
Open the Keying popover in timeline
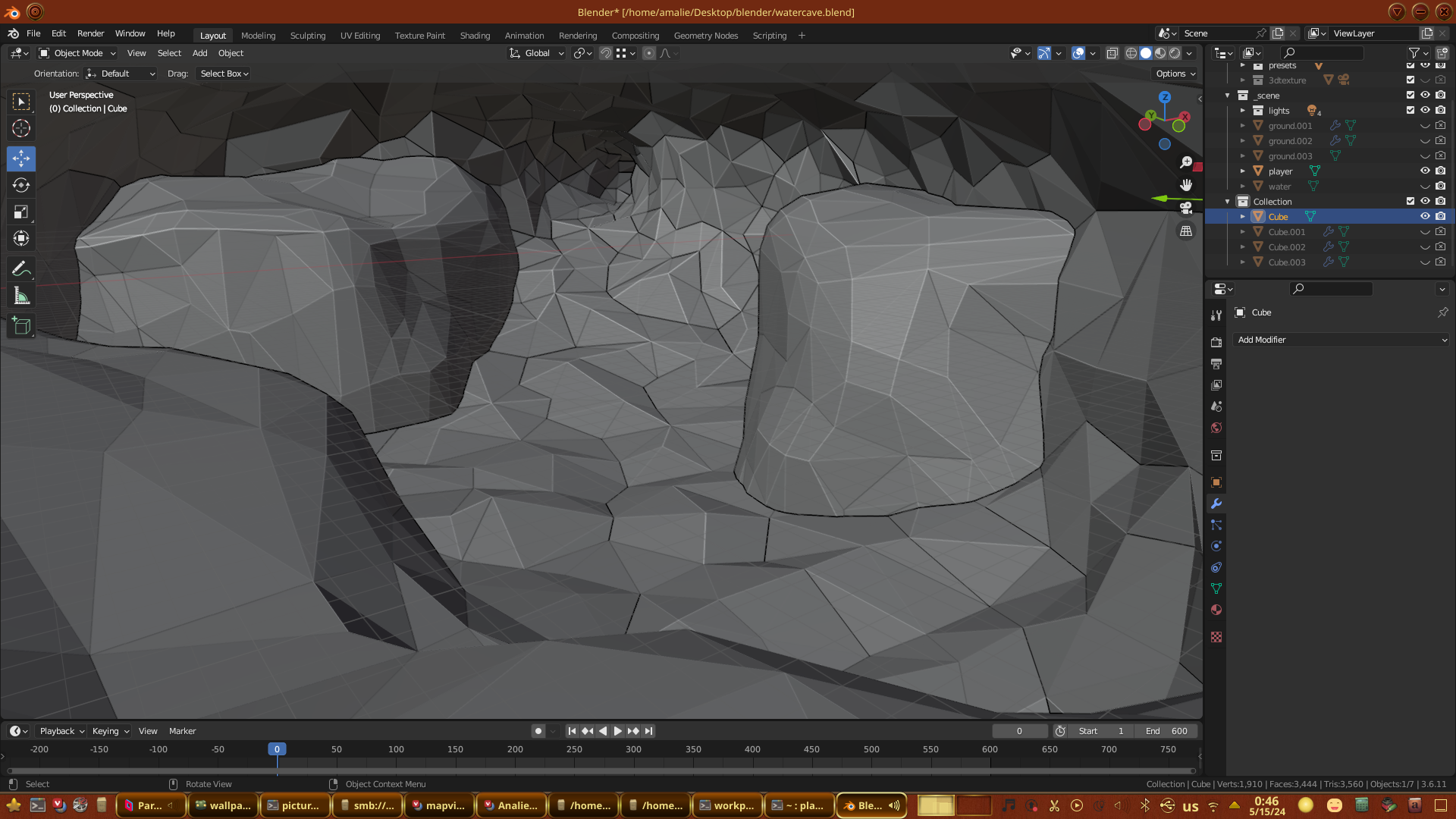[110, 731]
